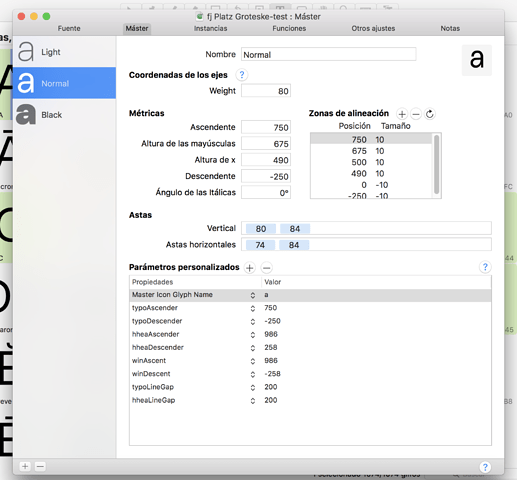Open winDescent property dropdown
Viewport: 517px width, 480px height.
point(253,374)
